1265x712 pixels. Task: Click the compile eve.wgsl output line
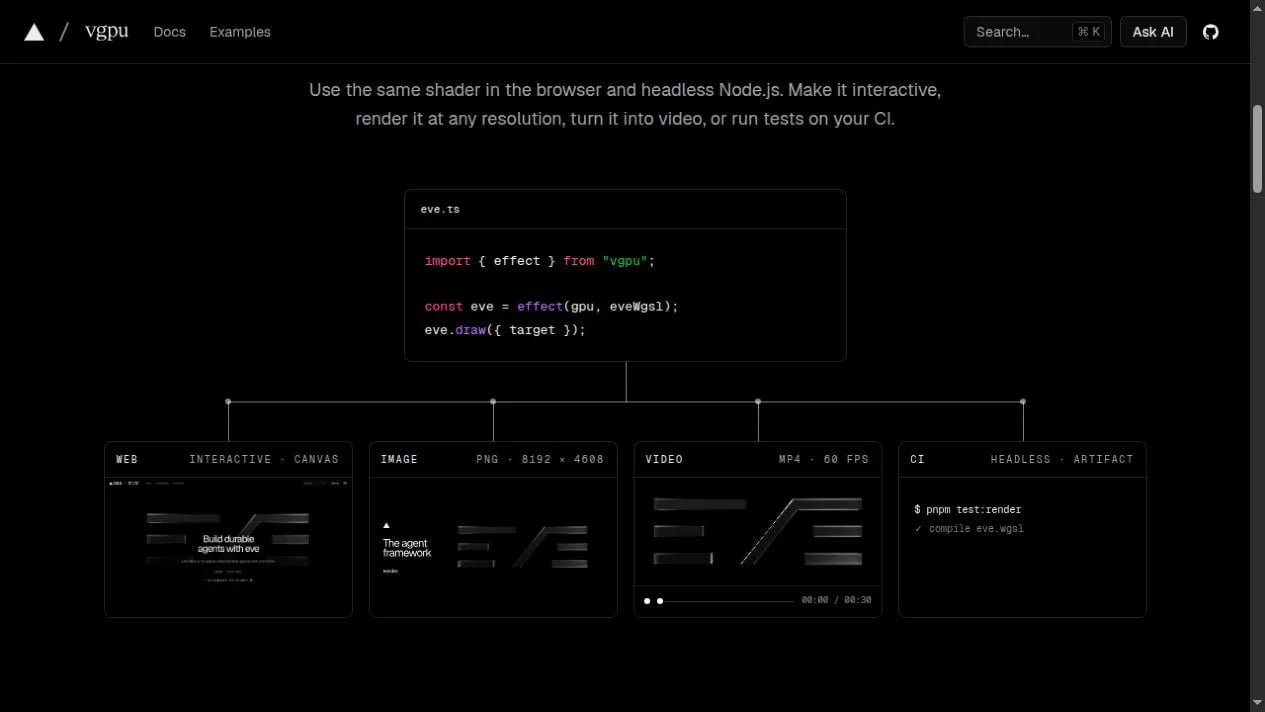969,529
